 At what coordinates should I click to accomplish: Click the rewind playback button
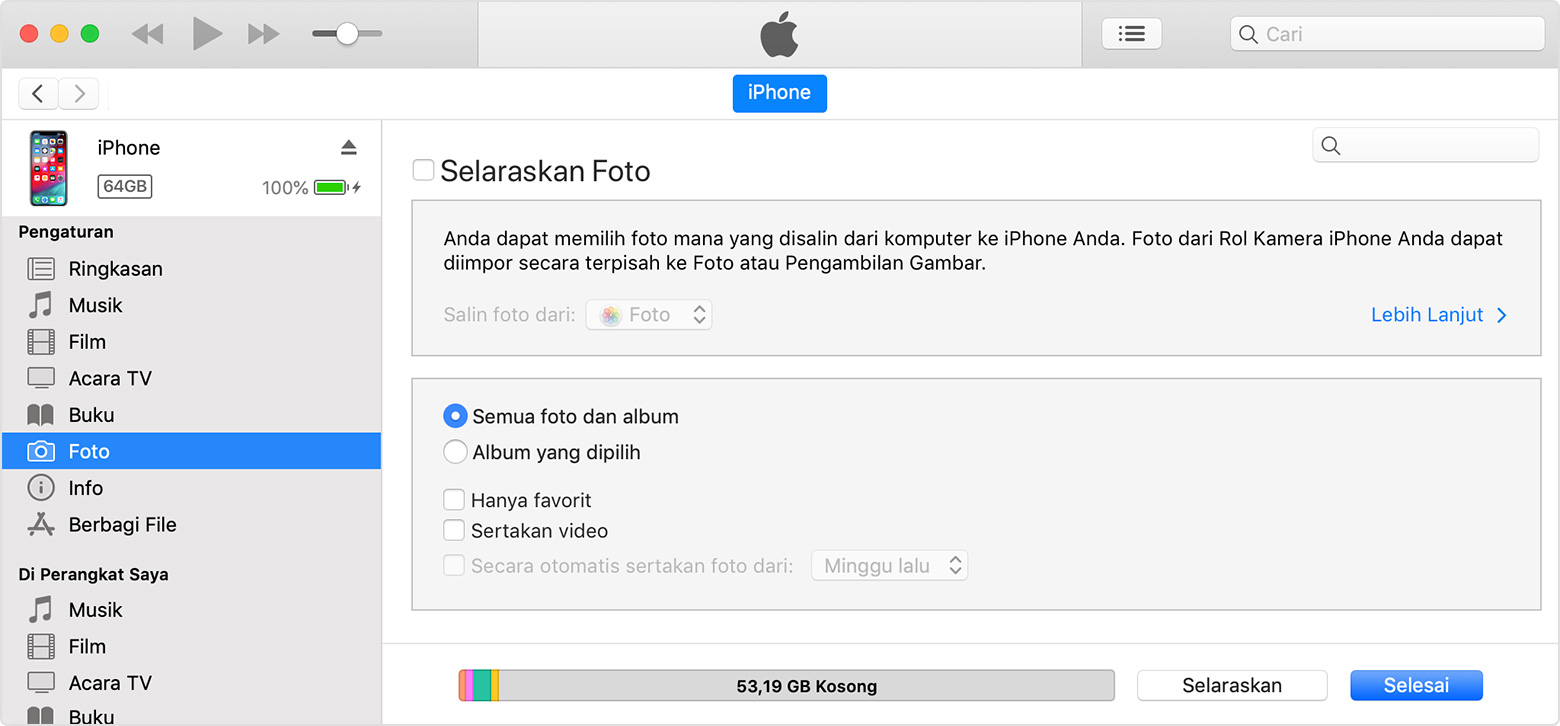[147, 34]
